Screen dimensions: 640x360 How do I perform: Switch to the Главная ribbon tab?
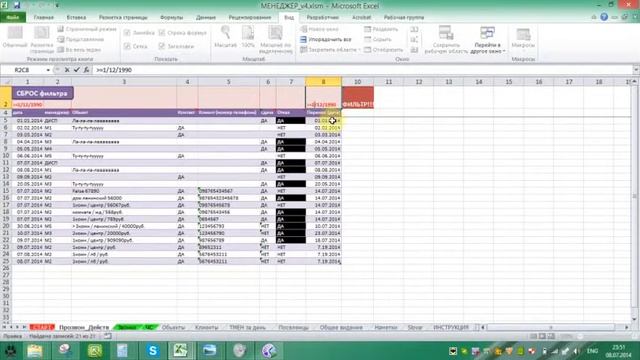(x=44, y=18)
